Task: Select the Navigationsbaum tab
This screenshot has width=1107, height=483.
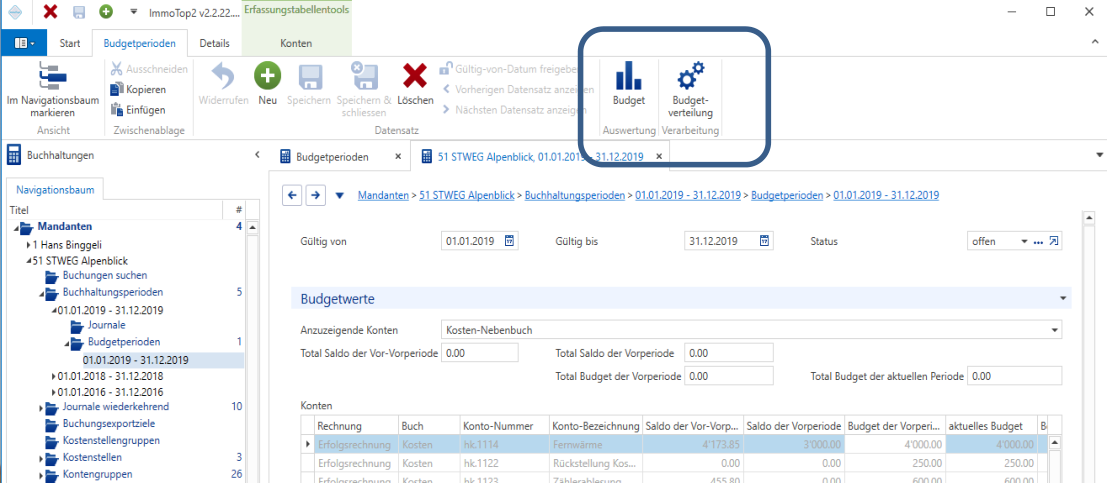Action: tap(56, 190)
